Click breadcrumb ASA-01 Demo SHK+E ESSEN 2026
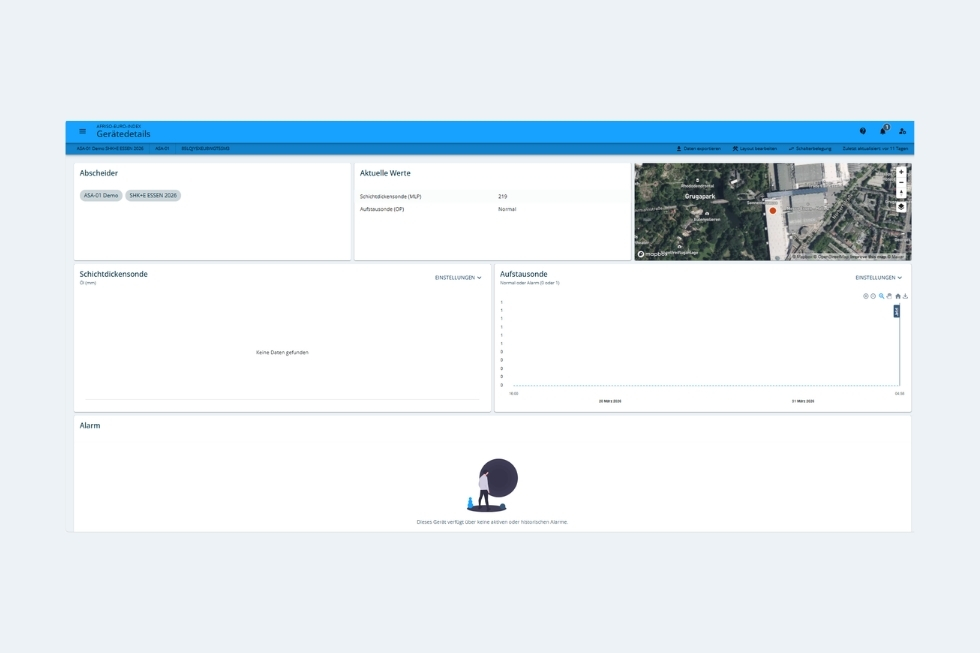980x653 pixels. 110,149
